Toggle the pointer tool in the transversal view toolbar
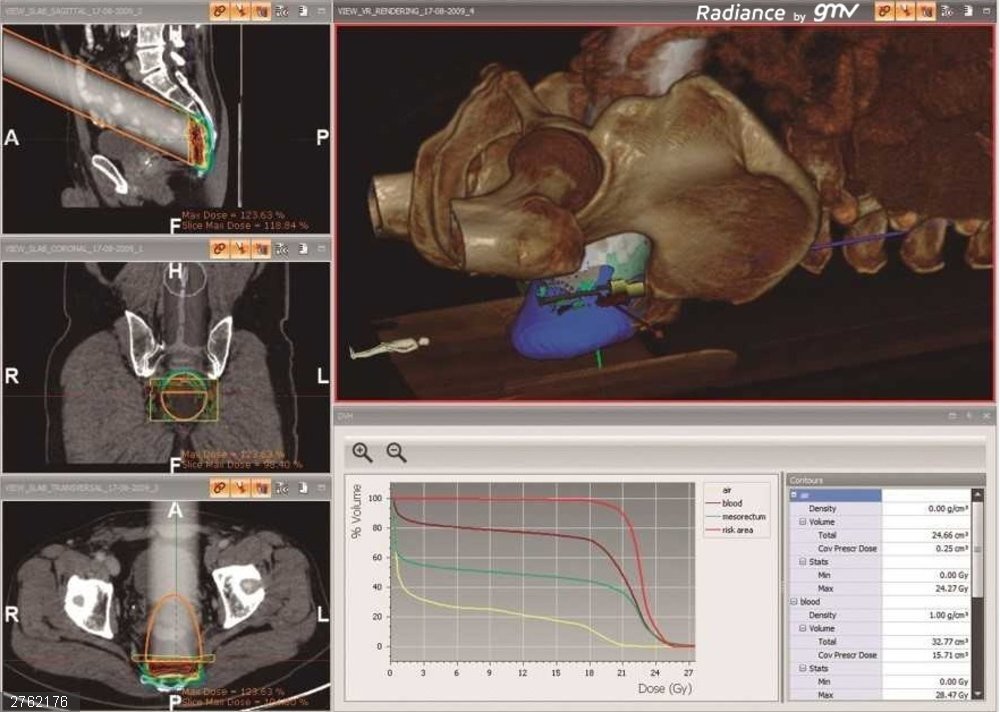Image resolution: width=1000 pixels, height=712 pixels. point(239,484)
